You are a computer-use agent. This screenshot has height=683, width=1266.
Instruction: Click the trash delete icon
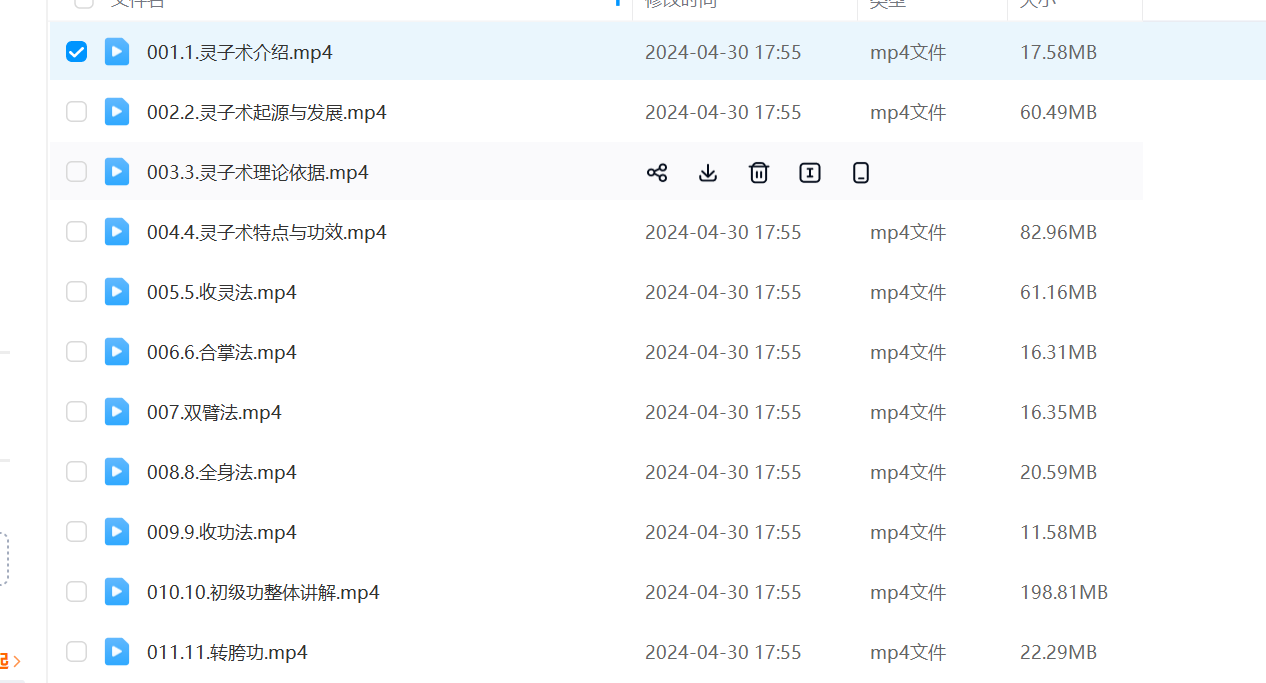click(759, 173)
